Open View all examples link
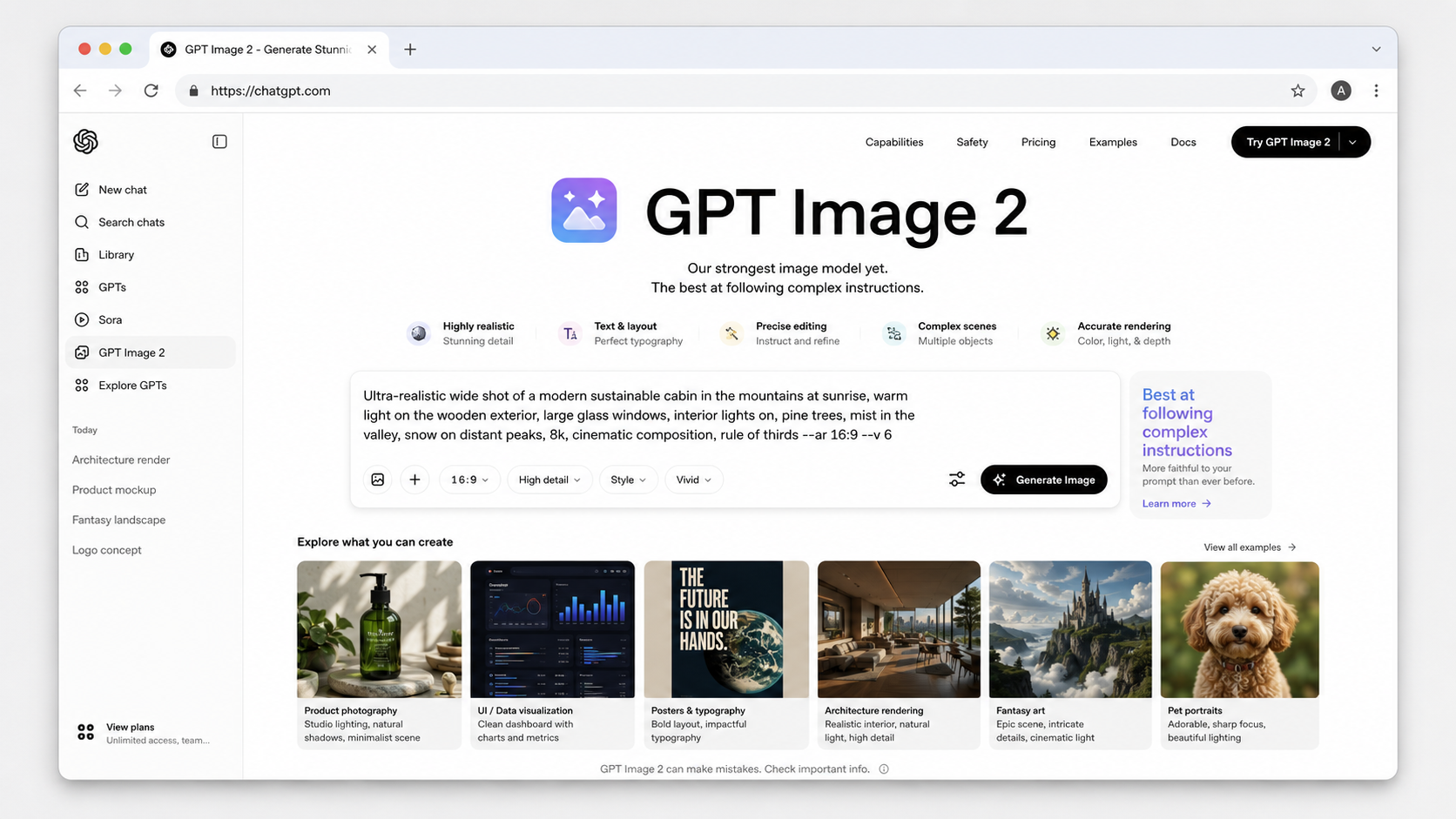The width and height of the screenshot is (1456, 819). (x=1250, y=547)
